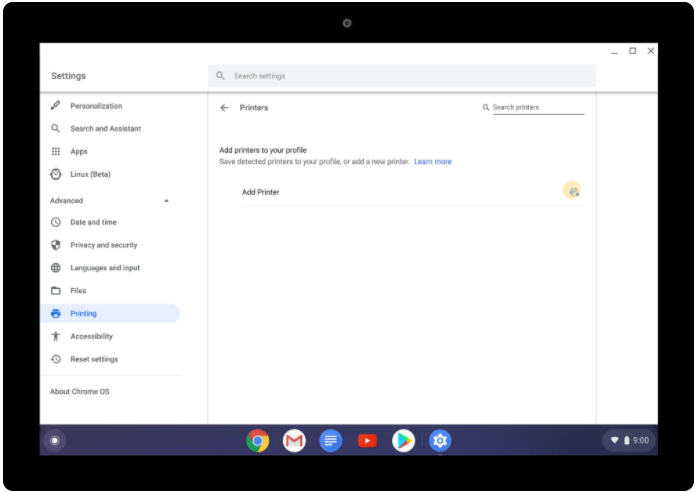
Task: Click the Languages and input globe icon
Action: [x=55, y=268]
